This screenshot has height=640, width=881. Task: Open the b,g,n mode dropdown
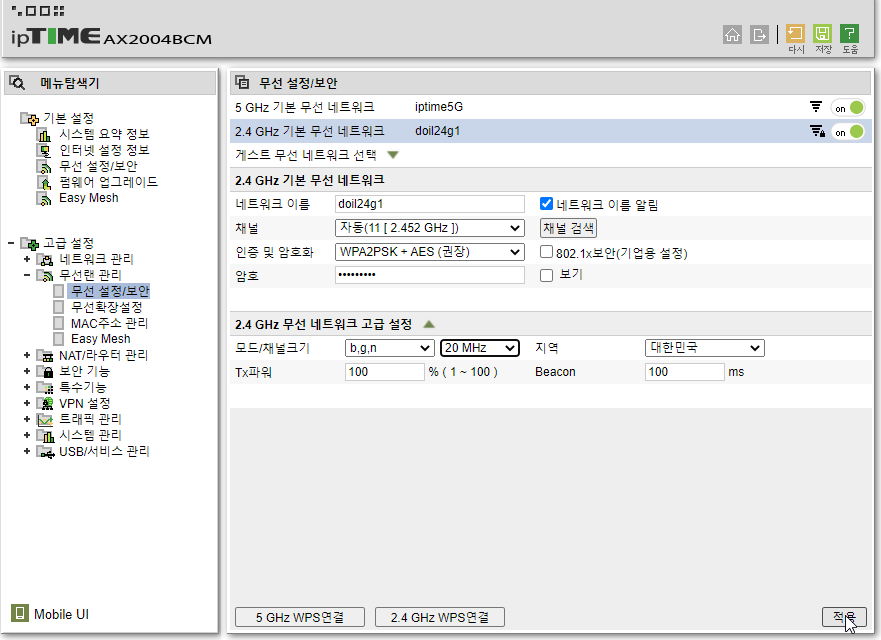(389, 348)
